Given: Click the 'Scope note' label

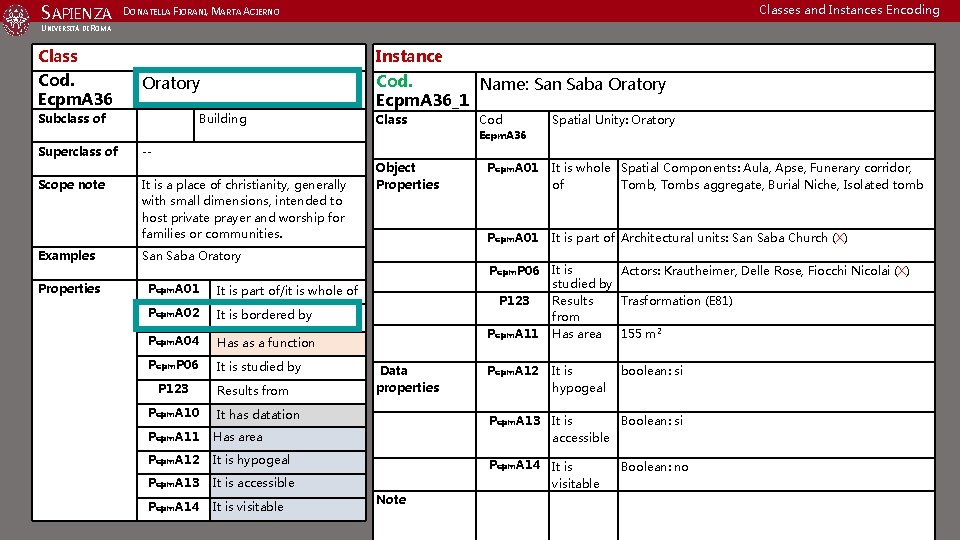Looking at the screenshot, I should click(71, 185).
